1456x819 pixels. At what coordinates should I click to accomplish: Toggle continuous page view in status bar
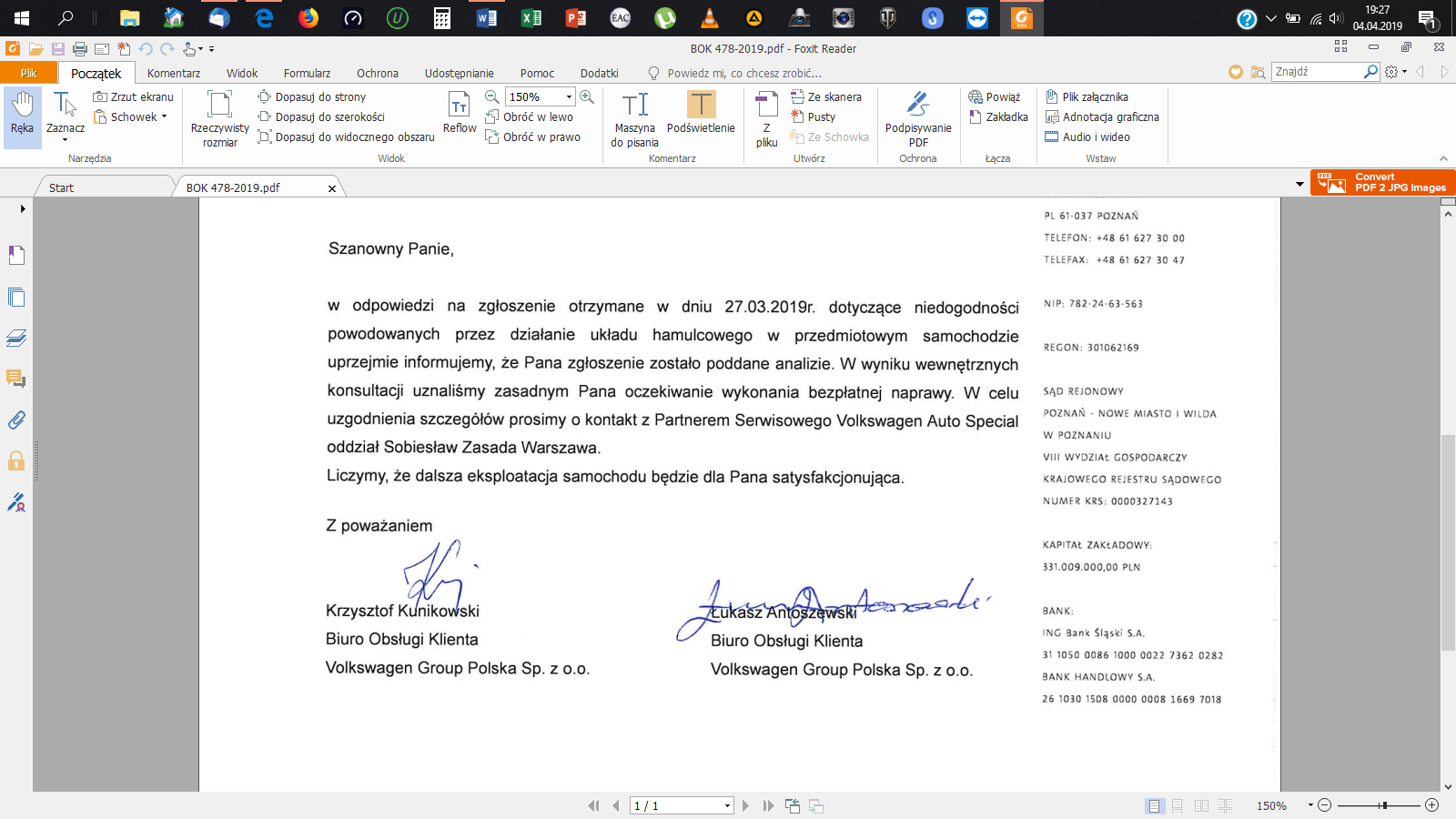point(1178,805)
